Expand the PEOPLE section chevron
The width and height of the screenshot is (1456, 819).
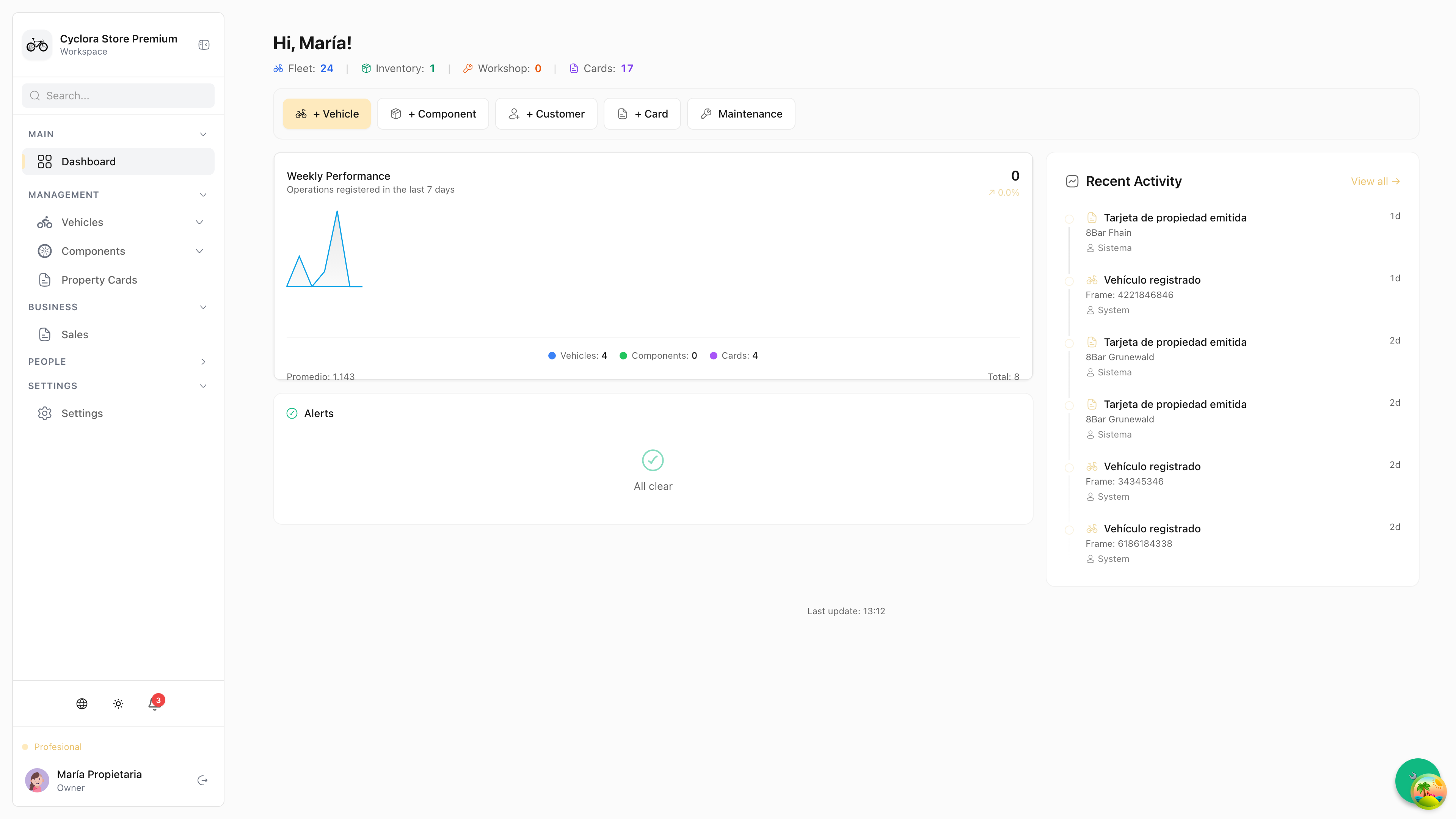203,361
